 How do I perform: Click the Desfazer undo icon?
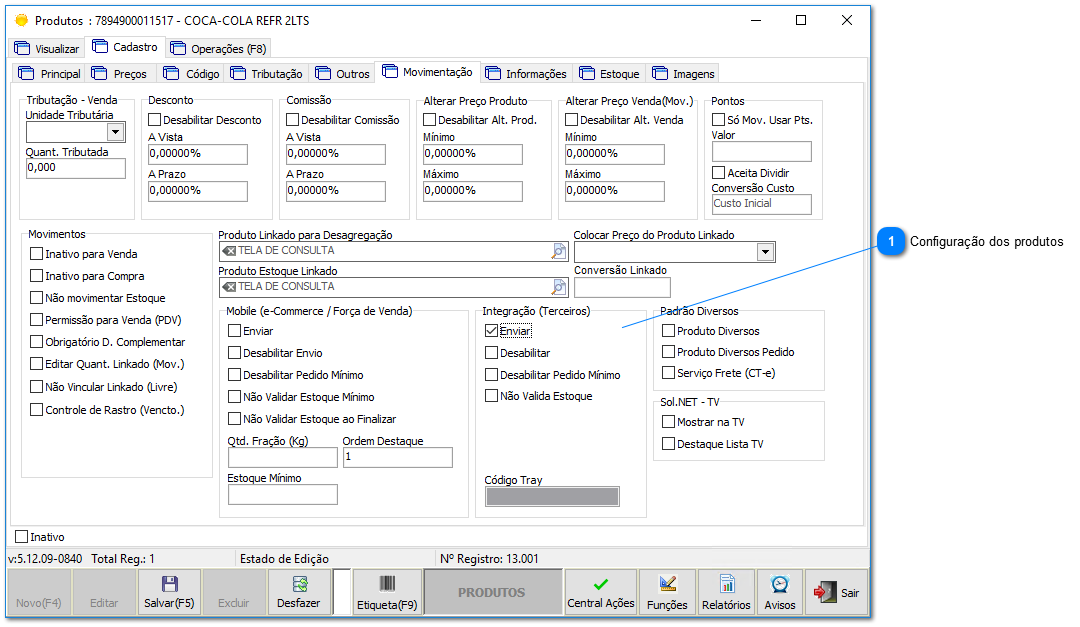(x=298, y=585)
